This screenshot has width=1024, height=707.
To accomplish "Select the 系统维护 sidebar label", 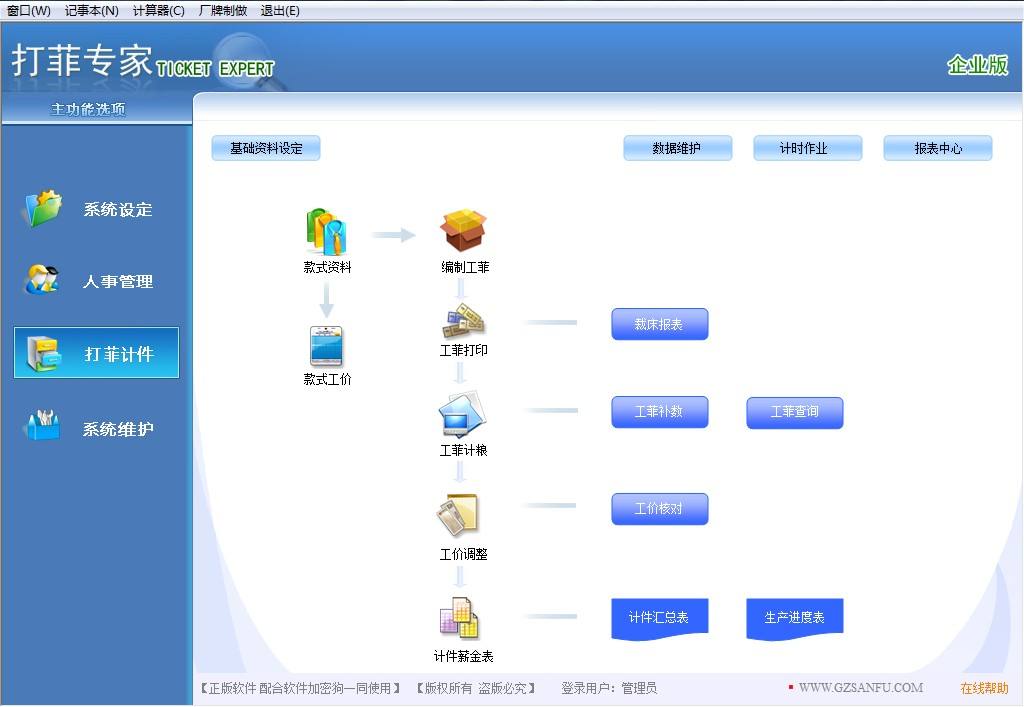I will (118, 429).
